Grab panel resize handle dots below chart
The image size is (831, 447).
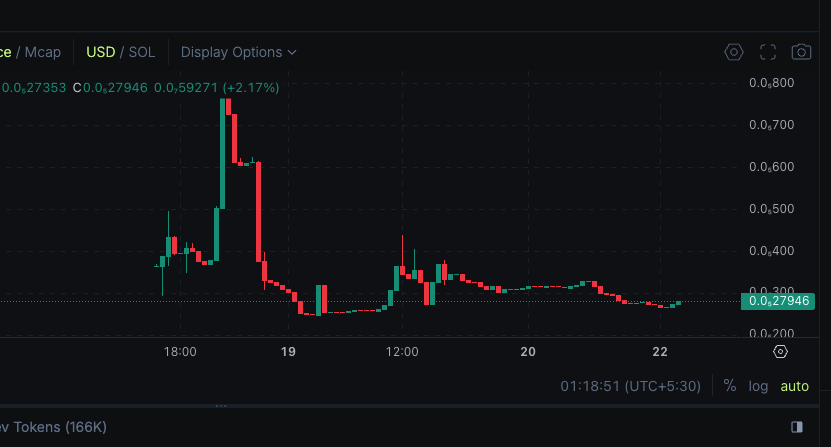pyautogui.click(x=221, y=406)
